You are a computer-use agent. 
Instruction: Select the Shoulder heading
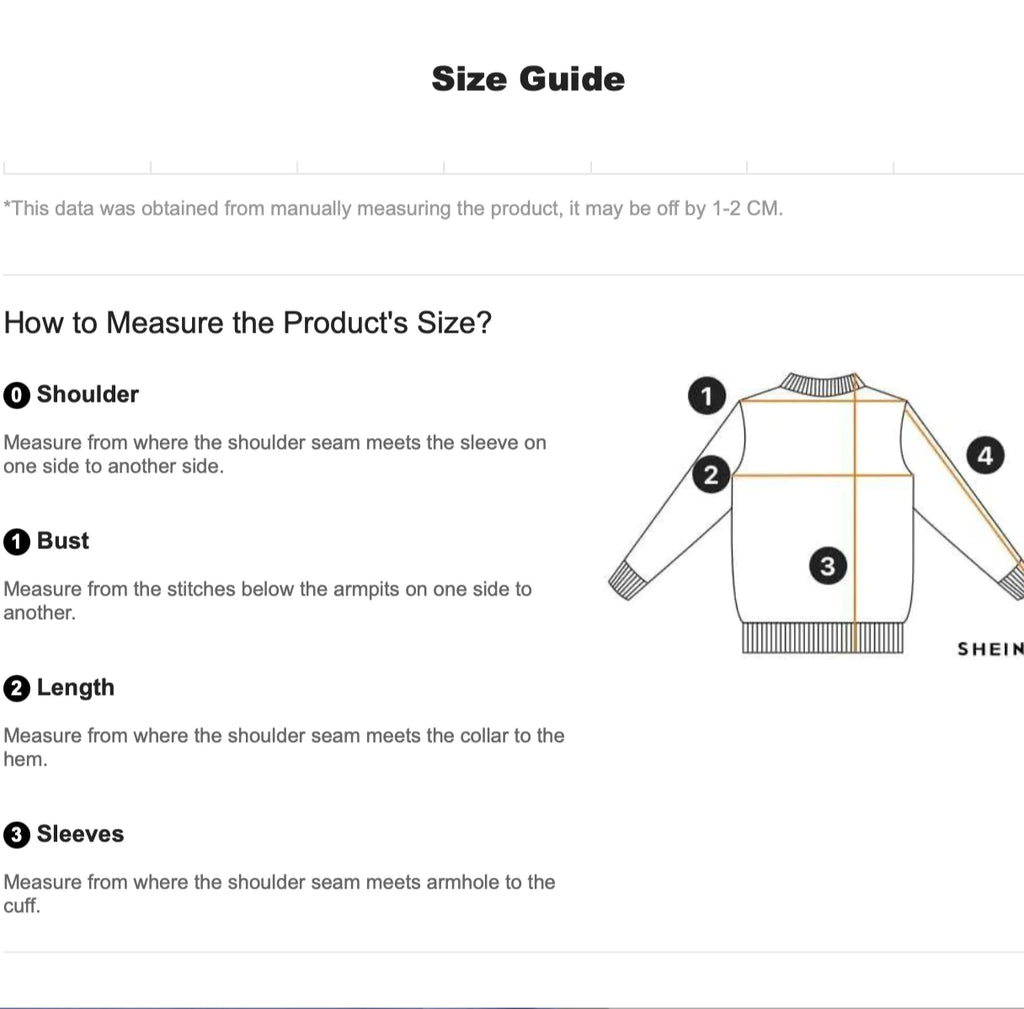(x=88, y=394)
